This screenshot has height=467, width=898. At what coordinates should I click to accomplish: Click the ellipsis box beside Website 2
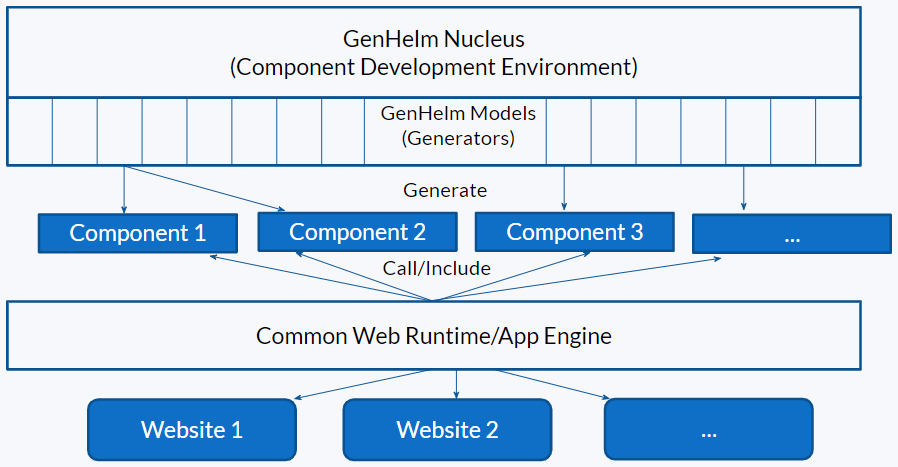pyautogui.click(x=708, y=430)
